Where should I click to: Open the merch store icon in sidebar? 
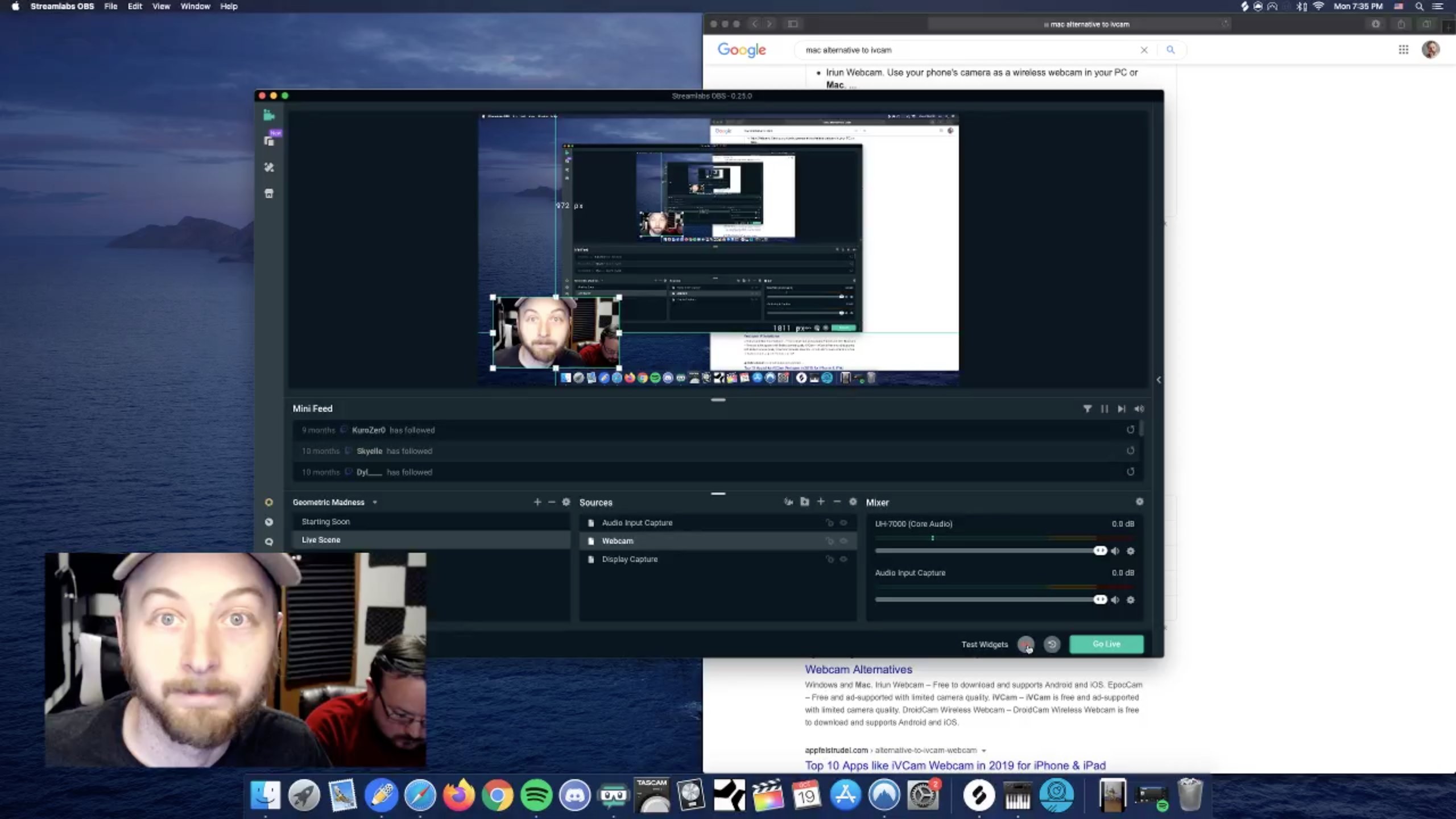(269, 193)
